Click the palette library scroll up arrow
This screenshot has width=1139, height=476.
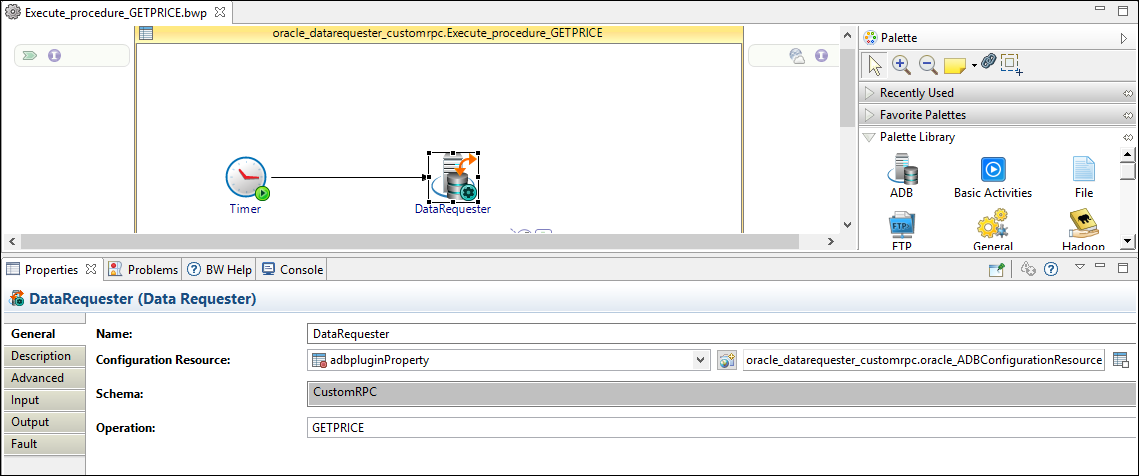click(1127, 153)
